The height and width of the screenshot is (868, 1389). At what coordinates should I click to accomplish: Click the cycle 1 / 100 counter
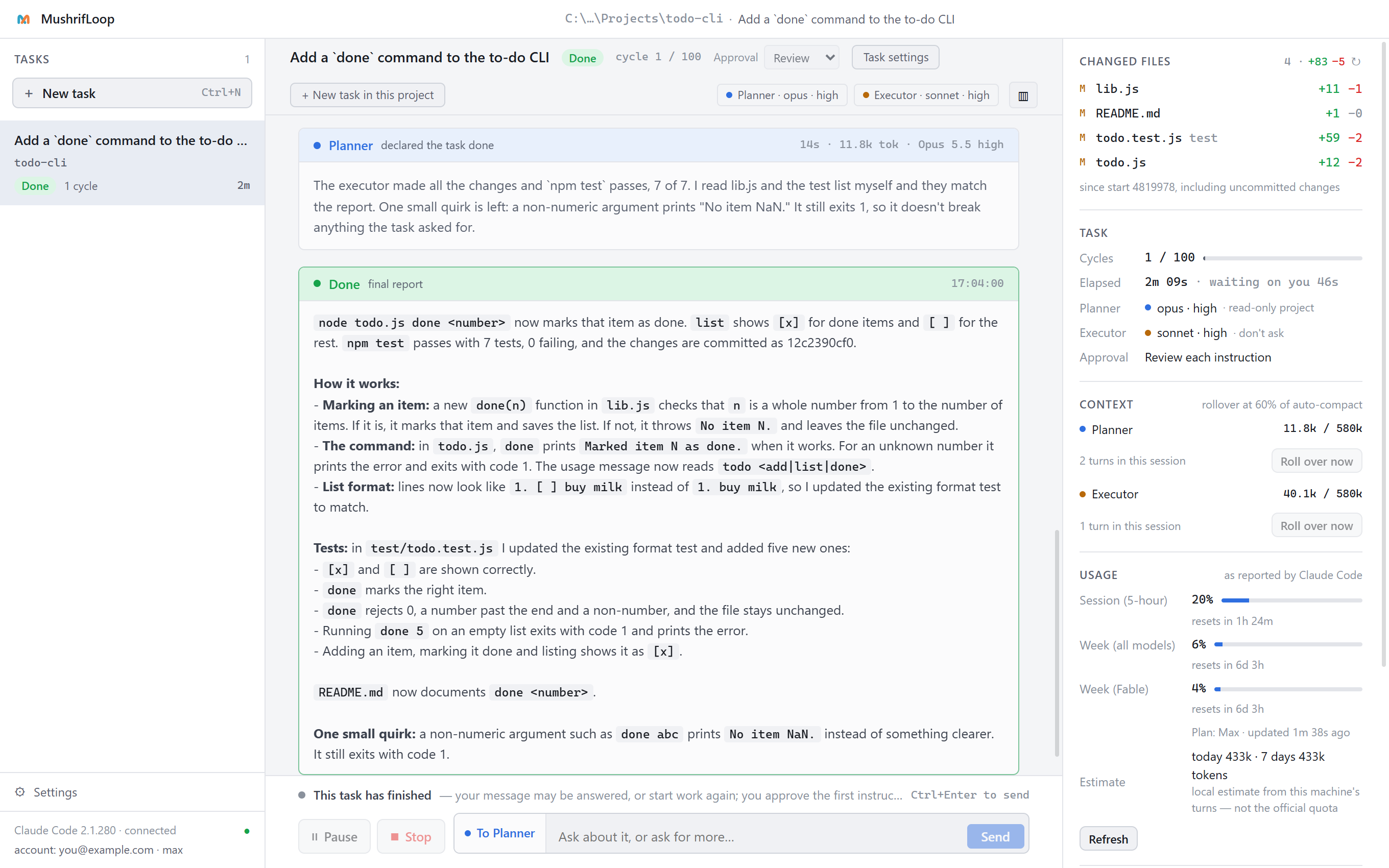[658, 57]
